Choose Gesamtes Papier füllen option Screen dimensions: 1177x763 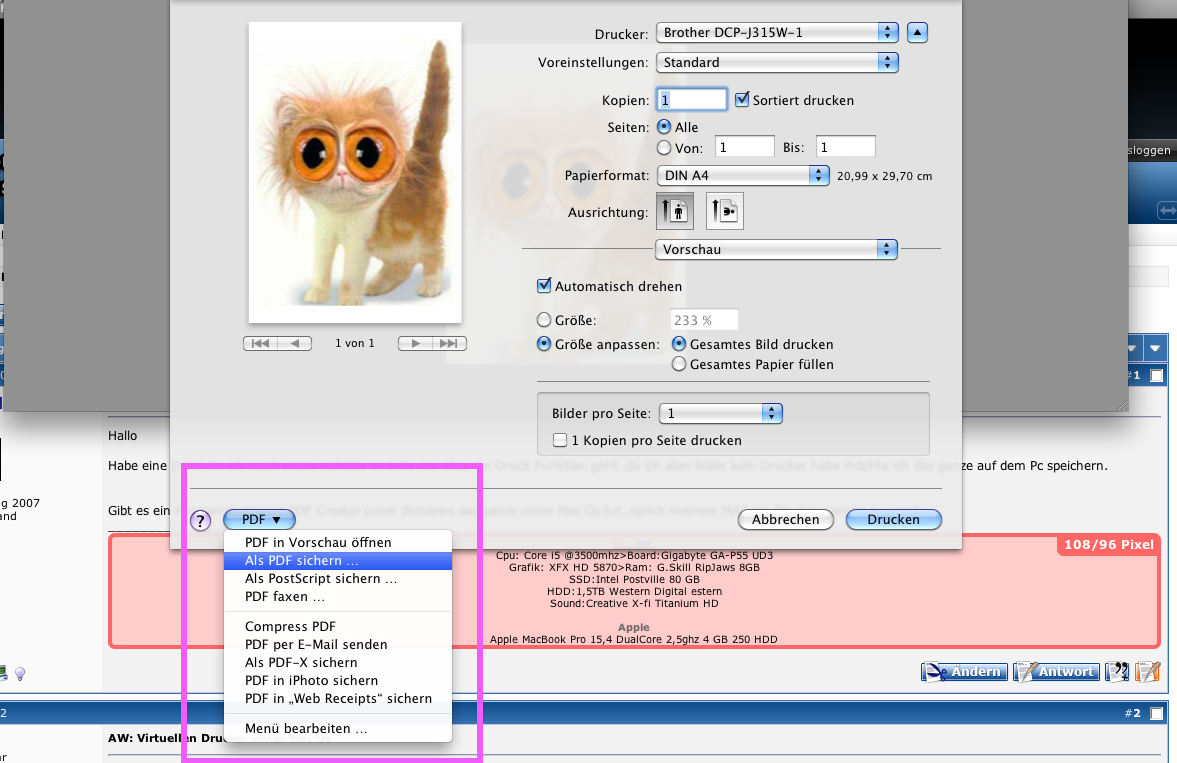pyautogui.click(x=679, y=364)
